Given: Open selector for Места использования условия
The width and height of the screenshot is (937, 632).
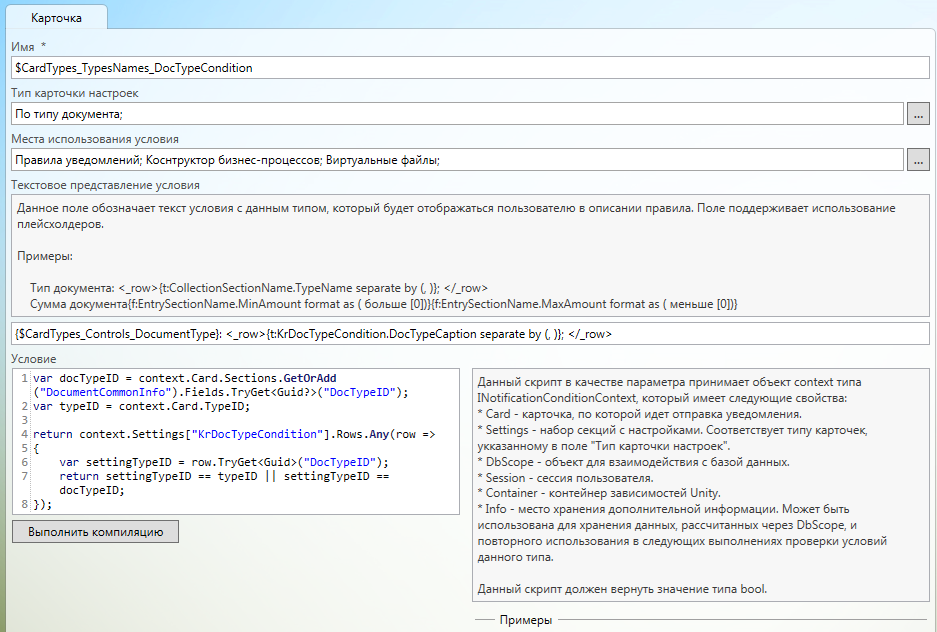Looking at the screenshot, I should (x=917, y=159).
